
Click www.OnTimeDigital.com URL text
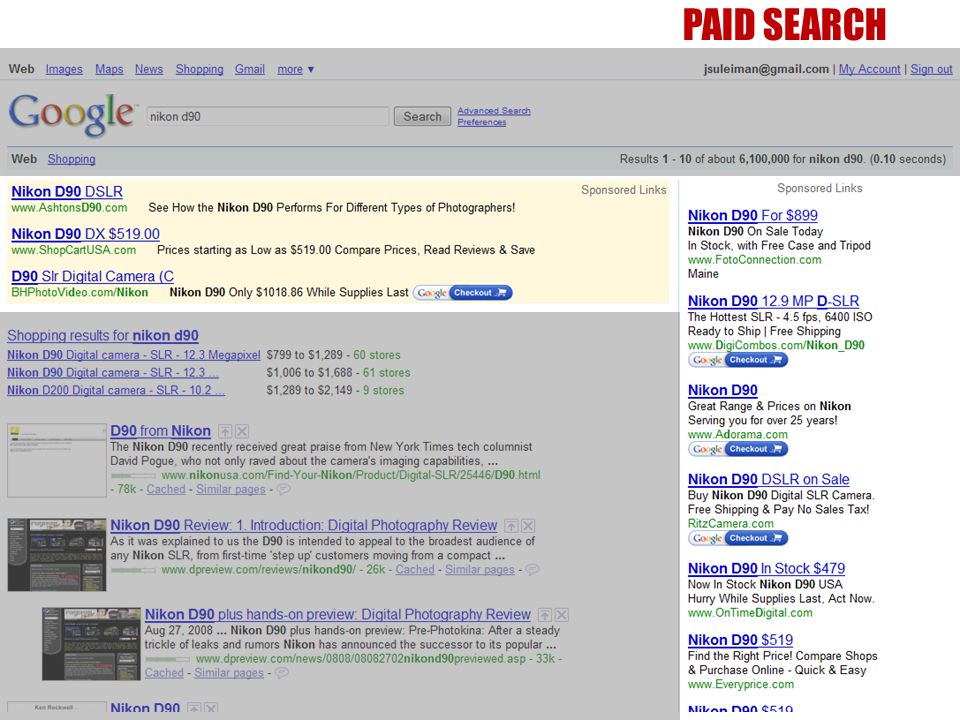click(x=750, y=613)
